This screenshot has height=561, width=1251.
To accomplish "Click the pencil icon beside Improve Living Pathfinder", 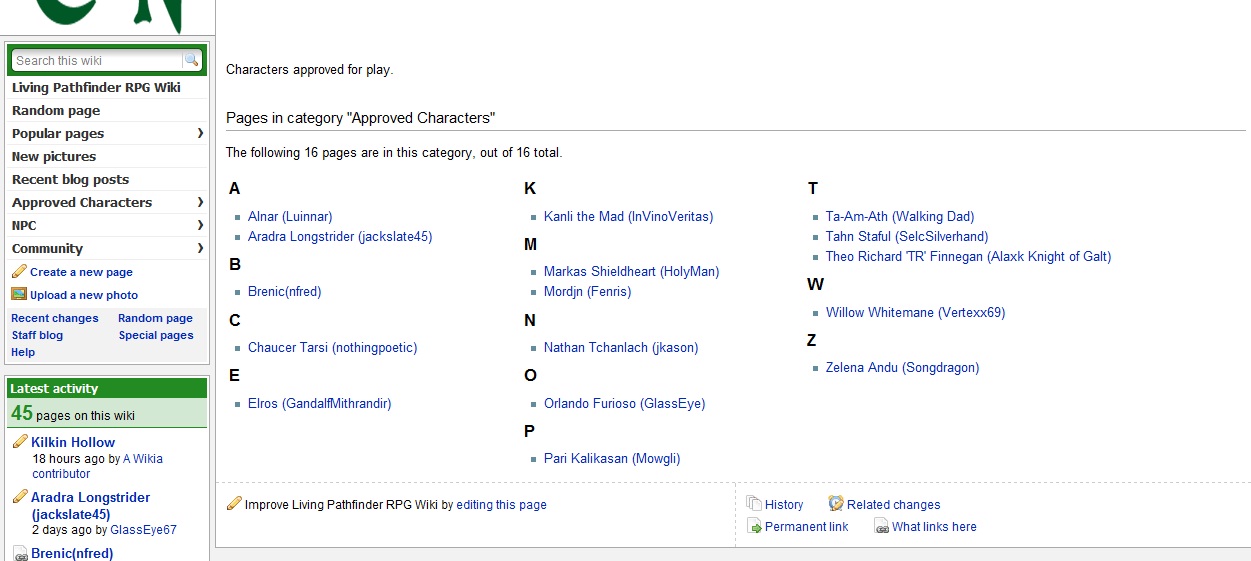I will click(234, 504).
